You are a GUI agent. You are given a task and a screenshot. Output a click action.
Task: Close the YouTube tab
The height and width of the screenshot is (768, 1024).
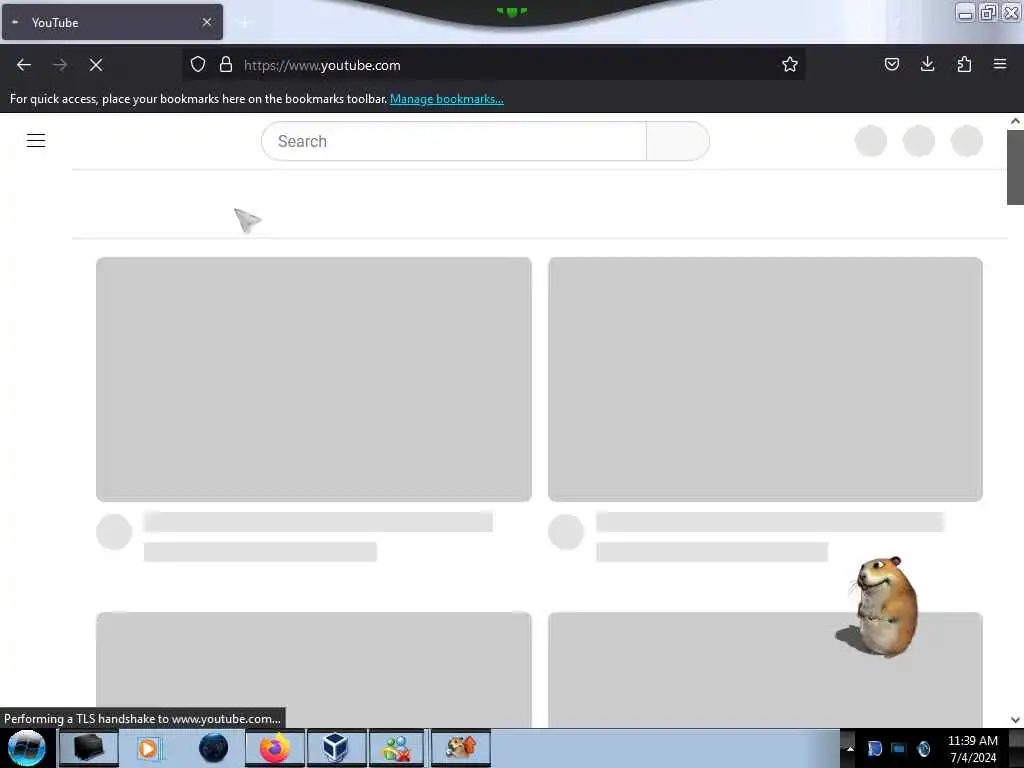click(x=207, y=22)
